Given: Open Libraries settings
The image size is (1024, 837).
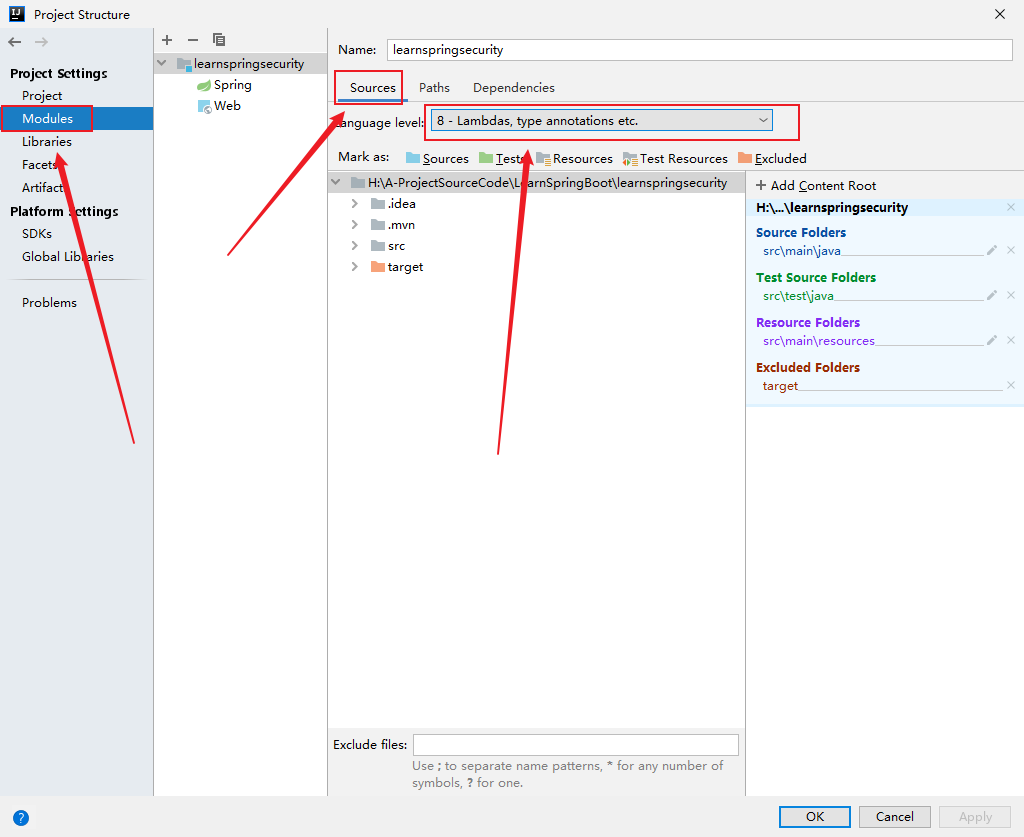Looking at the screenshot, I should [x=47, y=141].
